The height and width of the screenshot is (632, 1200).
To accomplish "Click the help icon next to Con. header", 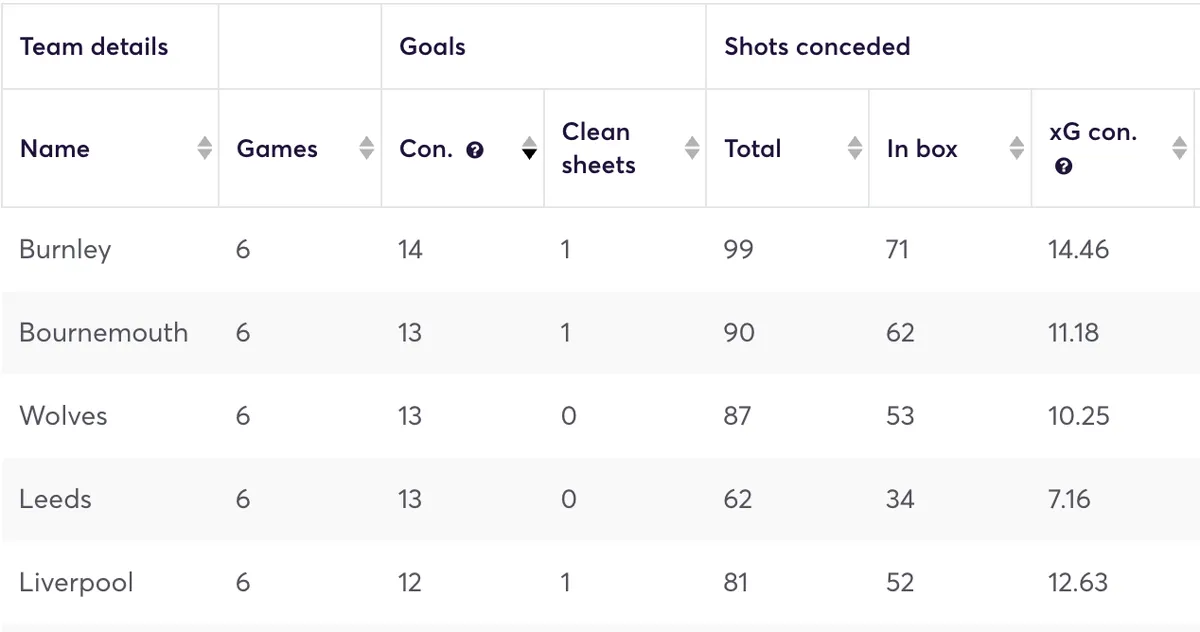I will [x=475, y=149].
